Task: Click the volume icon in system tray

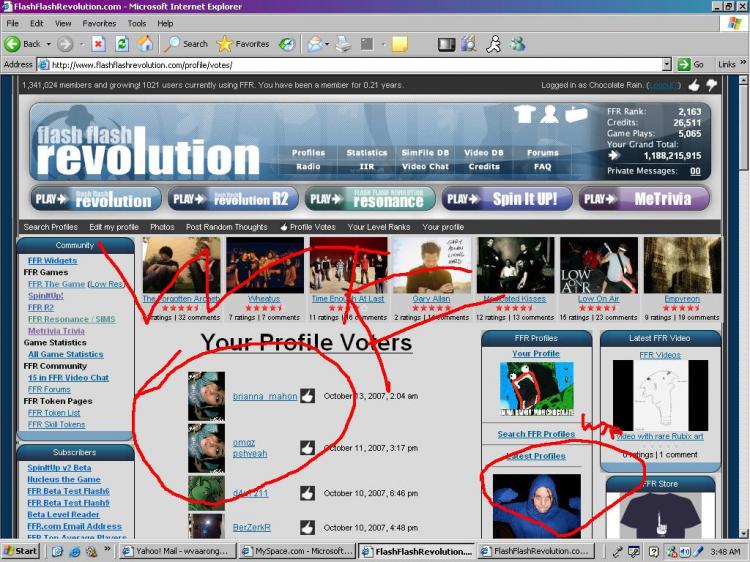Action: tap(685, 551)
